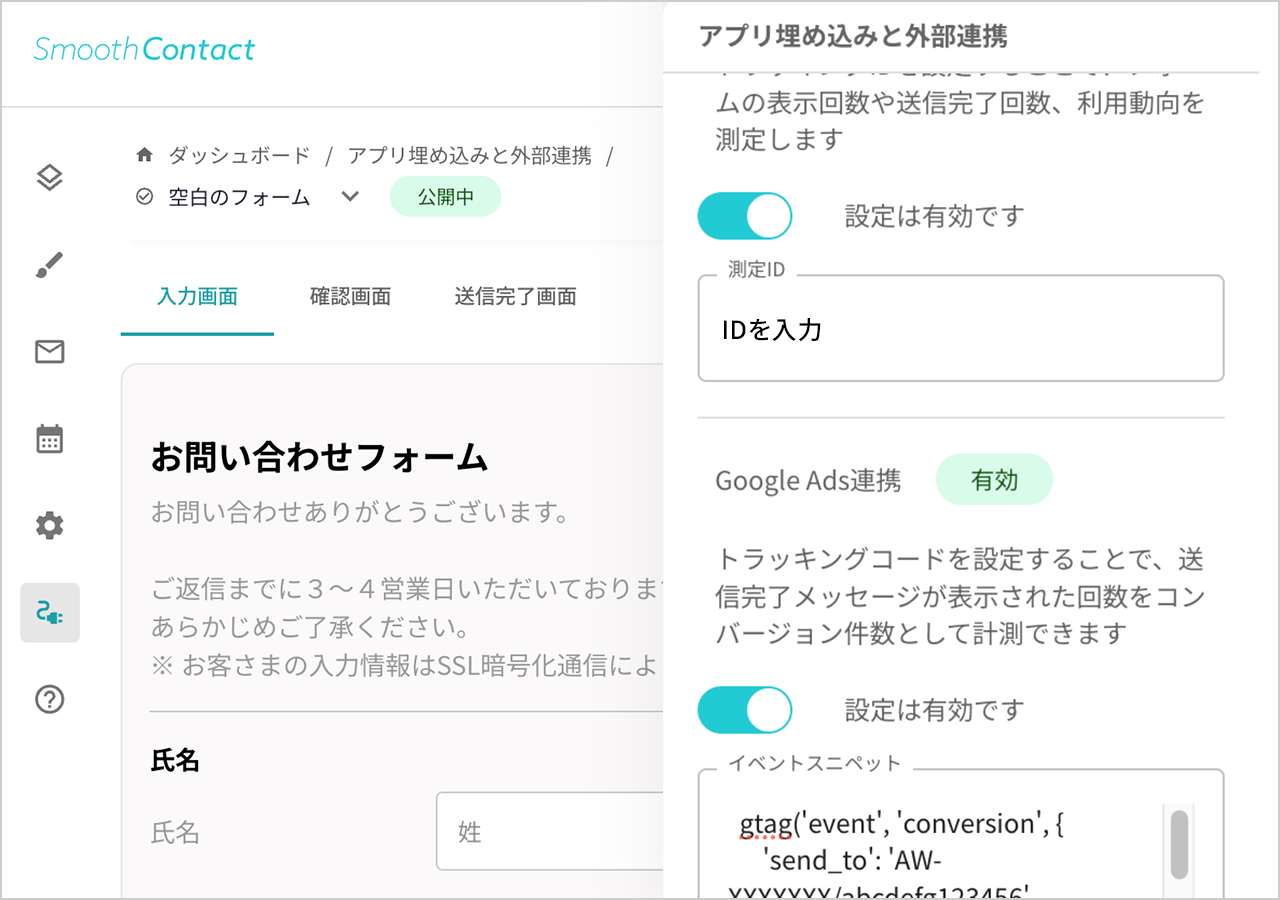
Task: Open the settings gear in the sidebar
Action: tap(50, 525)
